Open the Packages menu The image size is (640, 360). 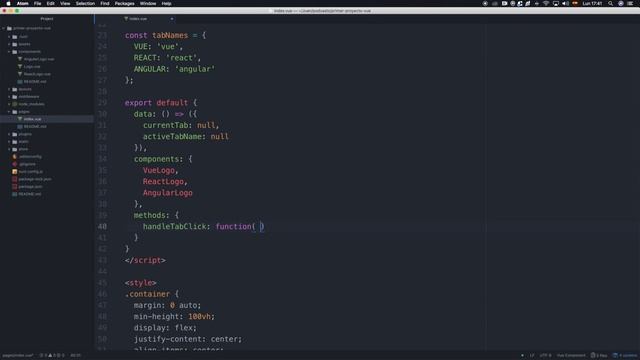[x=124, y=3]
